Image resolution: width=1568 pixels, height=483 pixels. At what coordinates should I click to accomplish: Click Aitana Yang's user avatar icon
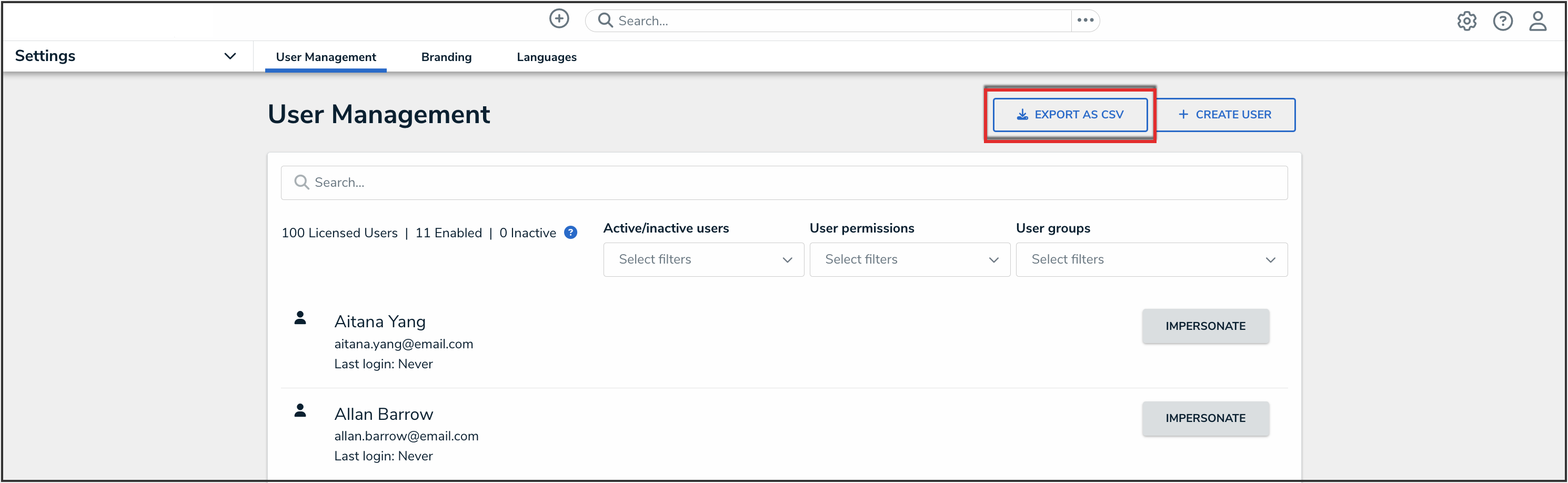pyautogui.click(x=300, y=318)
